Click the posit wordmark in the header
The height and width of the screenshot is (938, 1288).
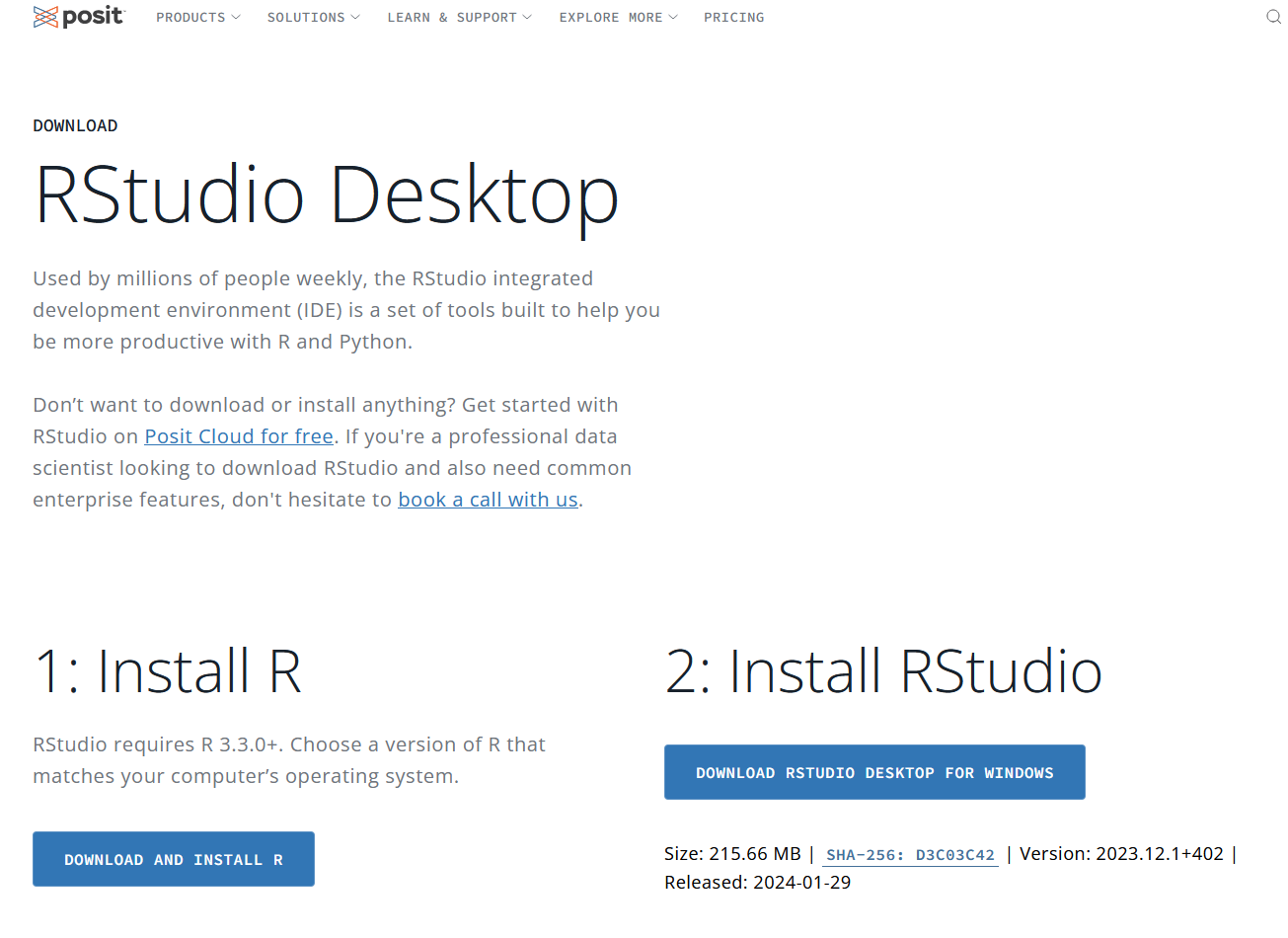pyautogui.click(x=92, y=16)
